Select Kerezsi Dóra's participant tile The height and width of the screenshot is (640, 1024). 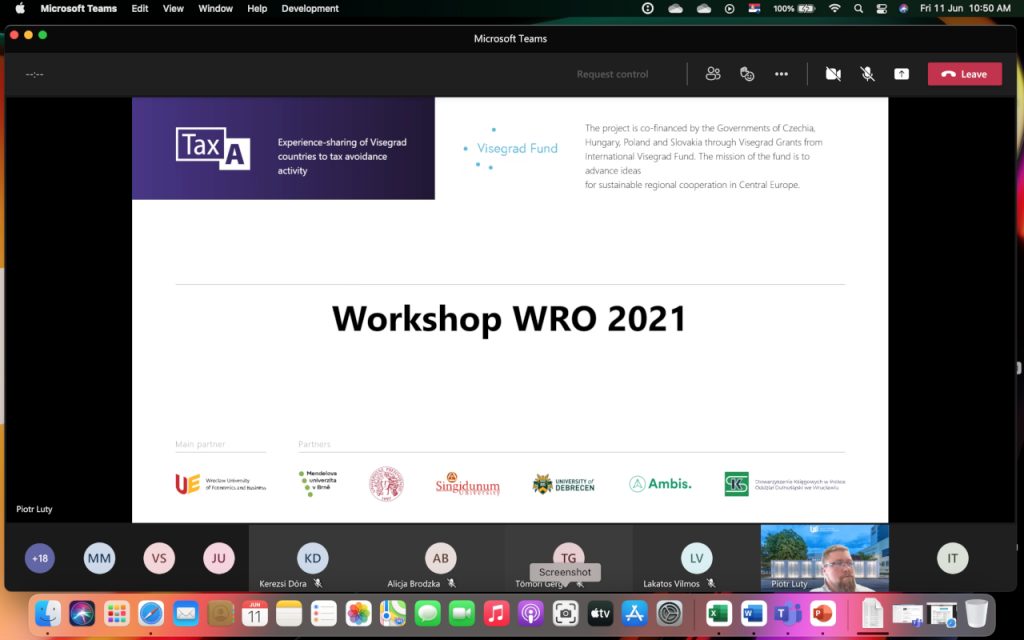click(312, 558)
